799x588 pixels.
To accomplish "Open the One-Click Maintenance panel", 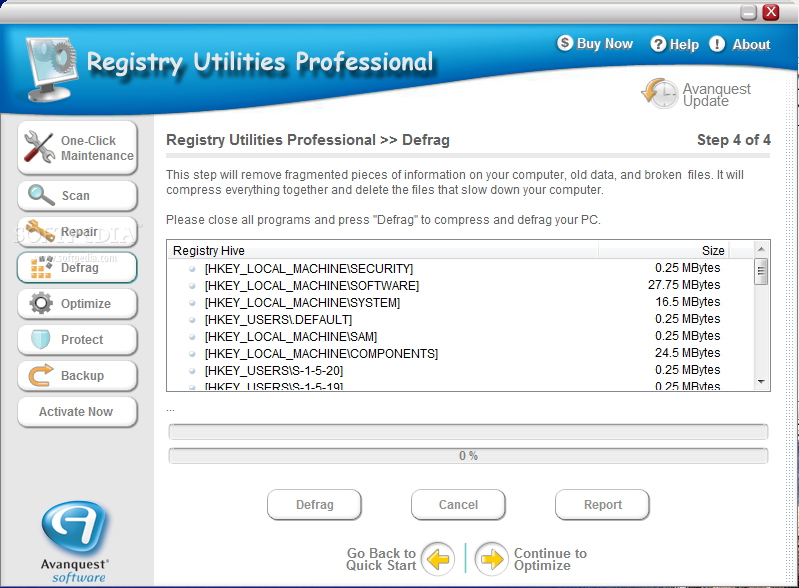I will pyautogui.click(x=77, y=148).
